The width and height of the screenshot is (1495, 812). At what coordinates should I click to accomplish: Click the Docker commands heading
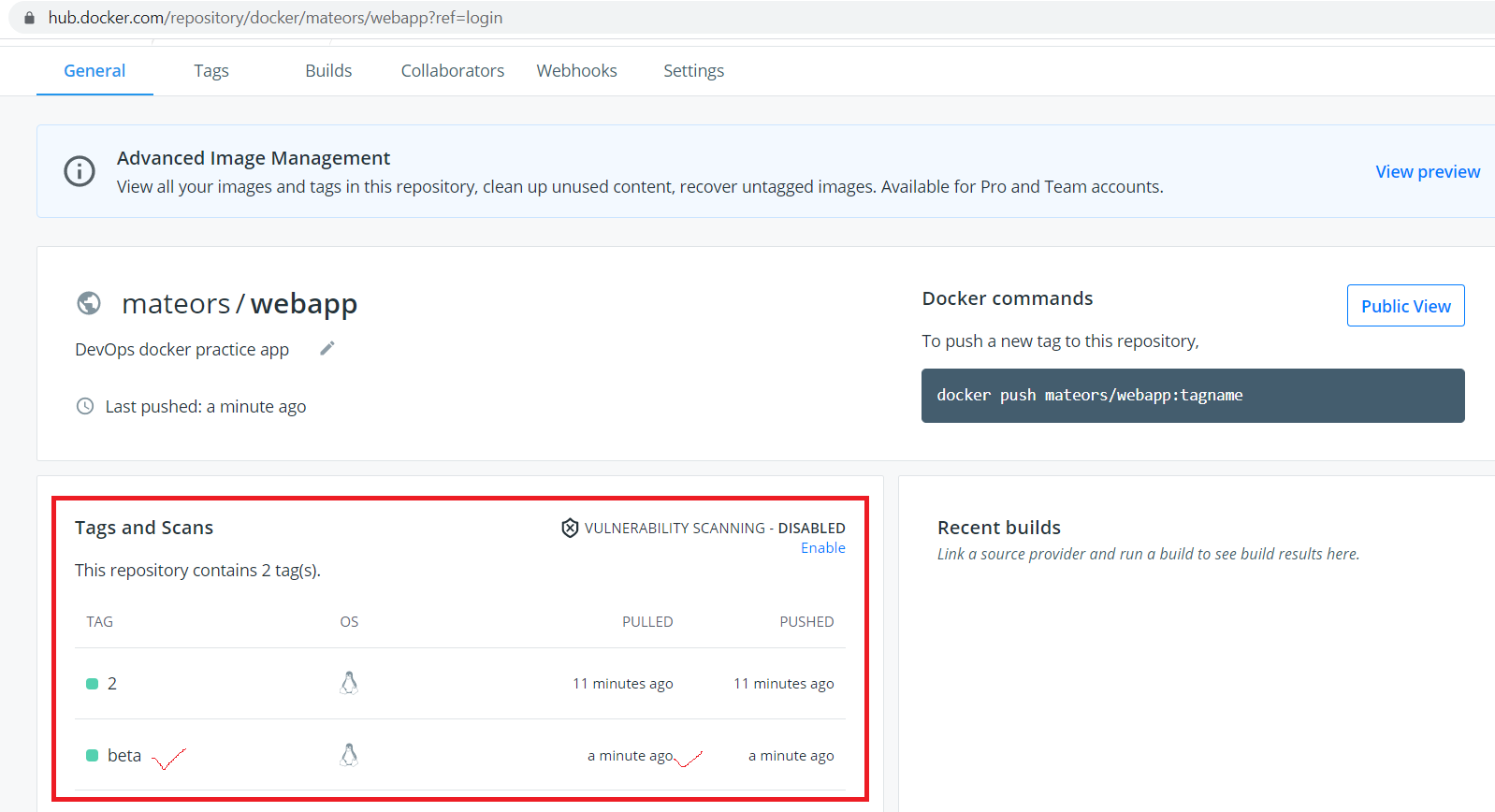point(1008,298)
